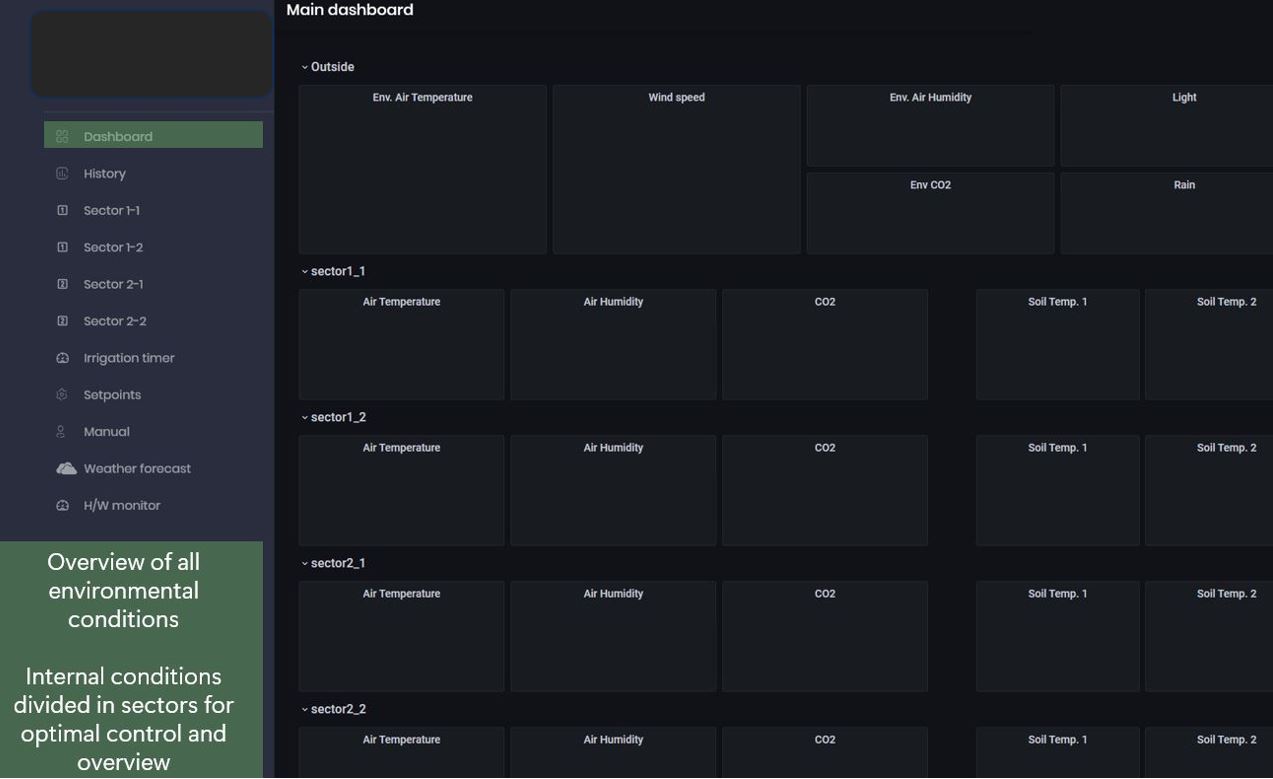Click Air Temperature title in sector2_2
Screen dimensions: 1273x779
coord(402,740)
